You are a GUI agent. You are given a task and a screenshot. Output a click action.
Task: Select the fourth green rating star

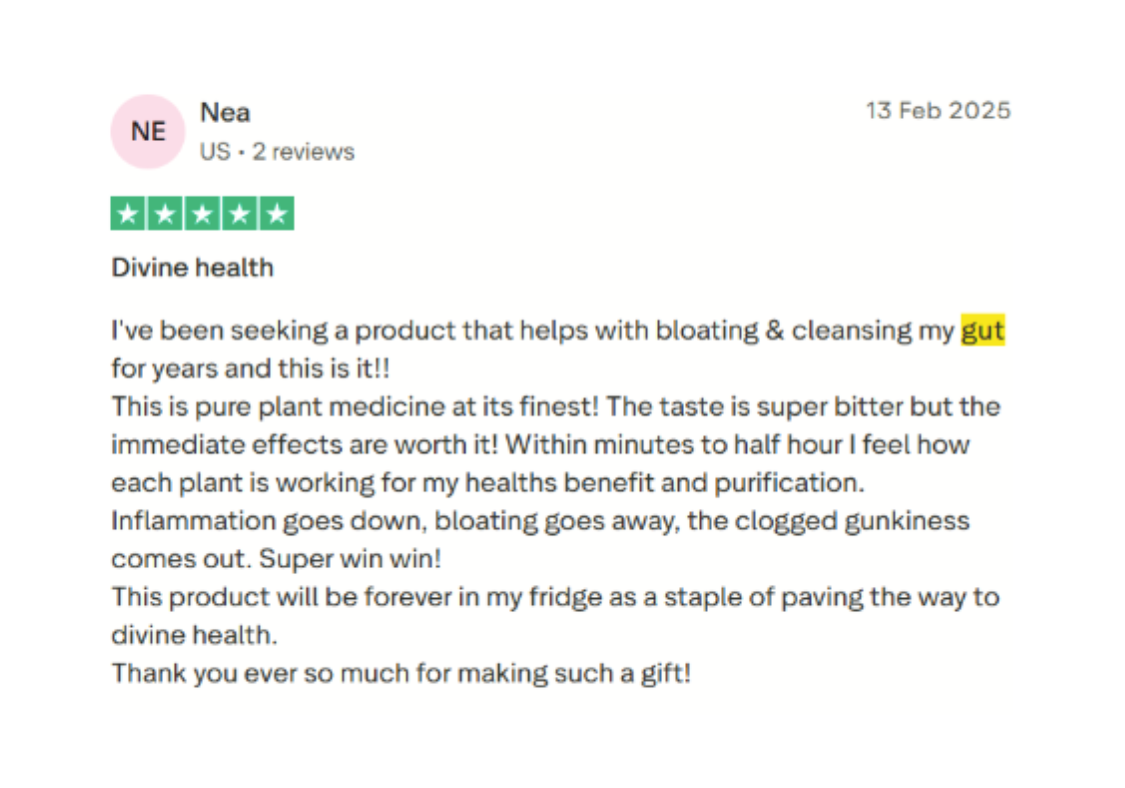pyautogui.click(x=239, y=213)
